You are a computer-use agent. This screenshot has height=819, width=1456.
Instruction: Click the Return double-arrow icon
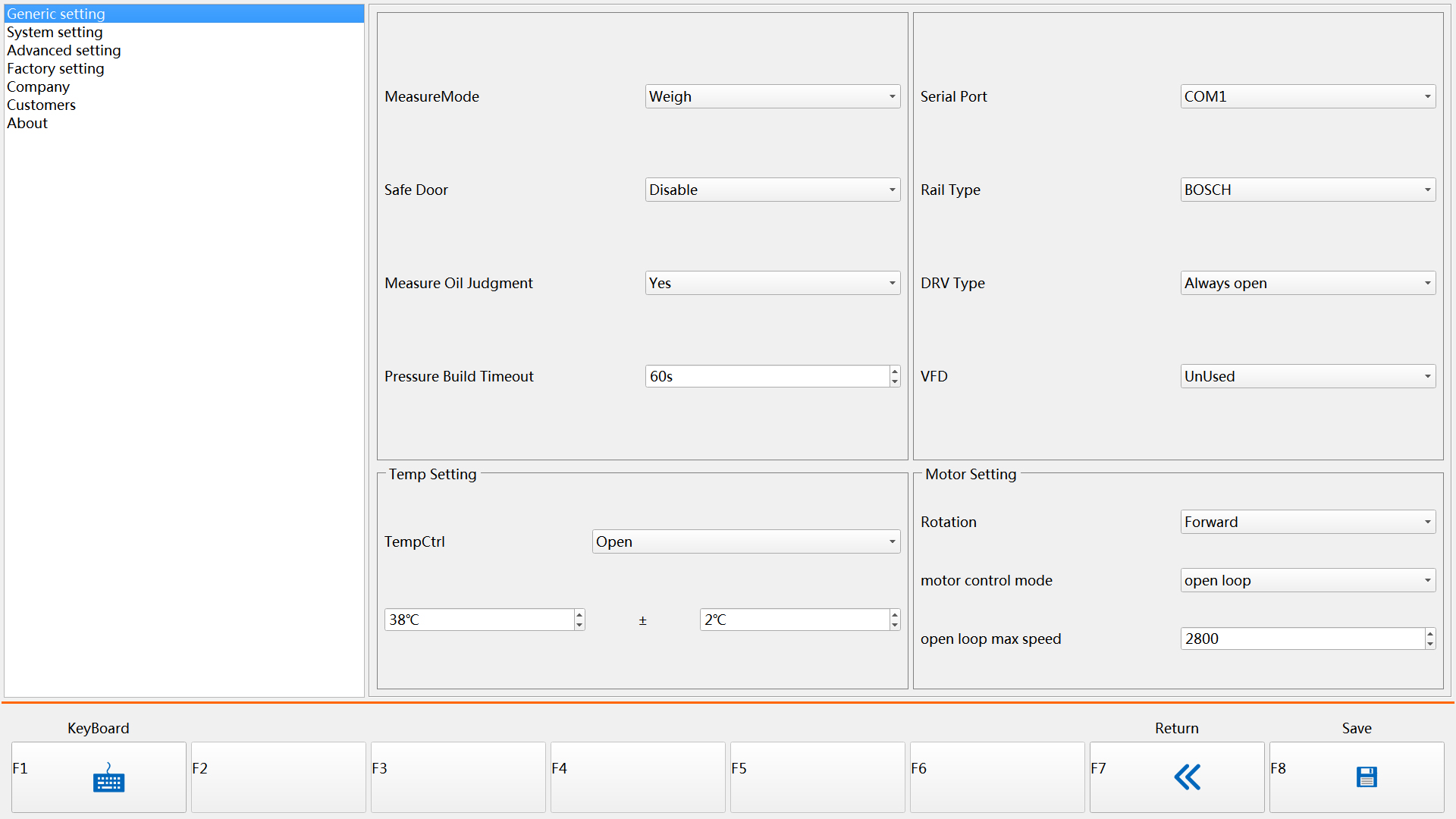click(x=1187, y=777)
